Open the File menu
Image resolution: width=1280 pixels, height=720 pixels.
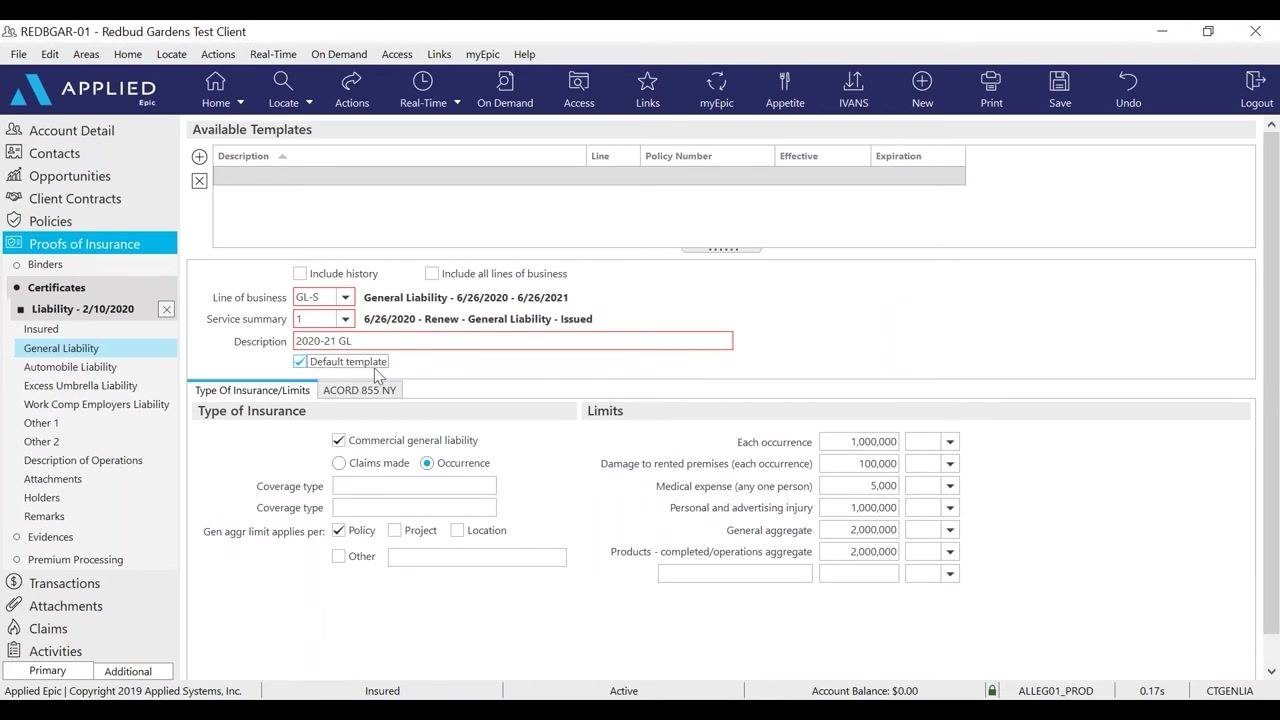click(x=19, y=54)
